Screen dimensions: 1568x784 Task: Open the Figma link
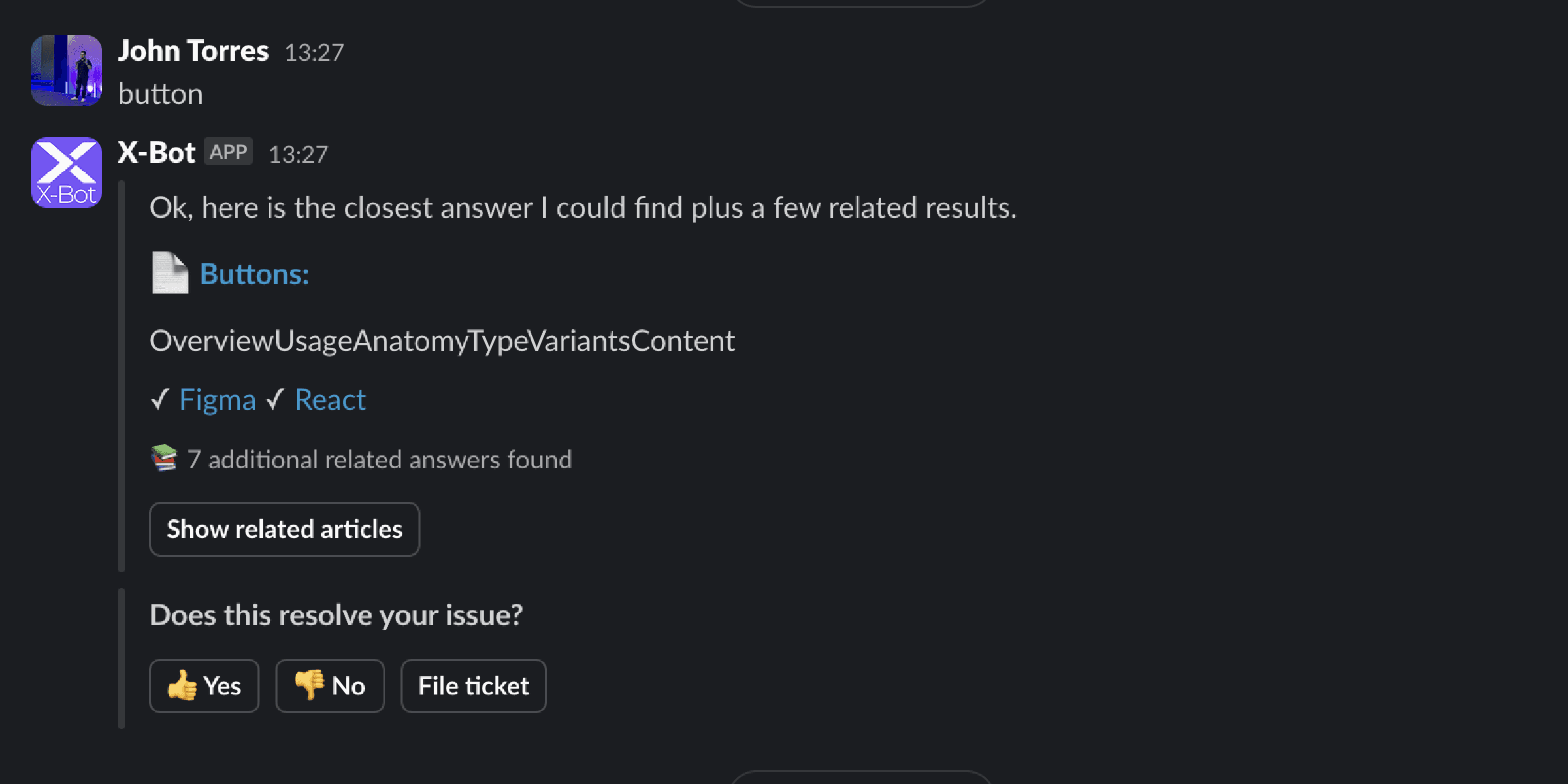tap(218, 399)
